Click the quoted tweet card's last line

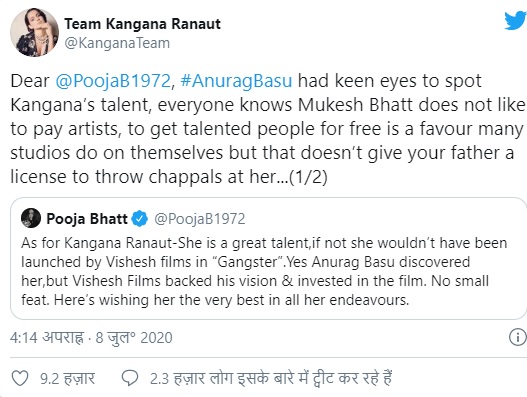click(x=215, y=300)
